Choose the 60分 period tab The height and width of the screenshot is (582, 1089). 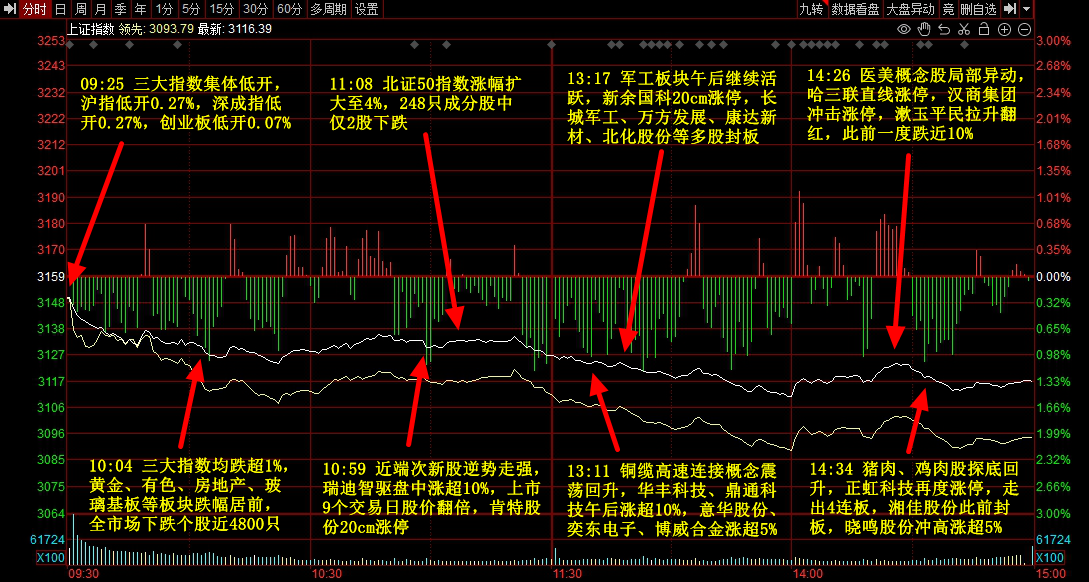(289, 9)
